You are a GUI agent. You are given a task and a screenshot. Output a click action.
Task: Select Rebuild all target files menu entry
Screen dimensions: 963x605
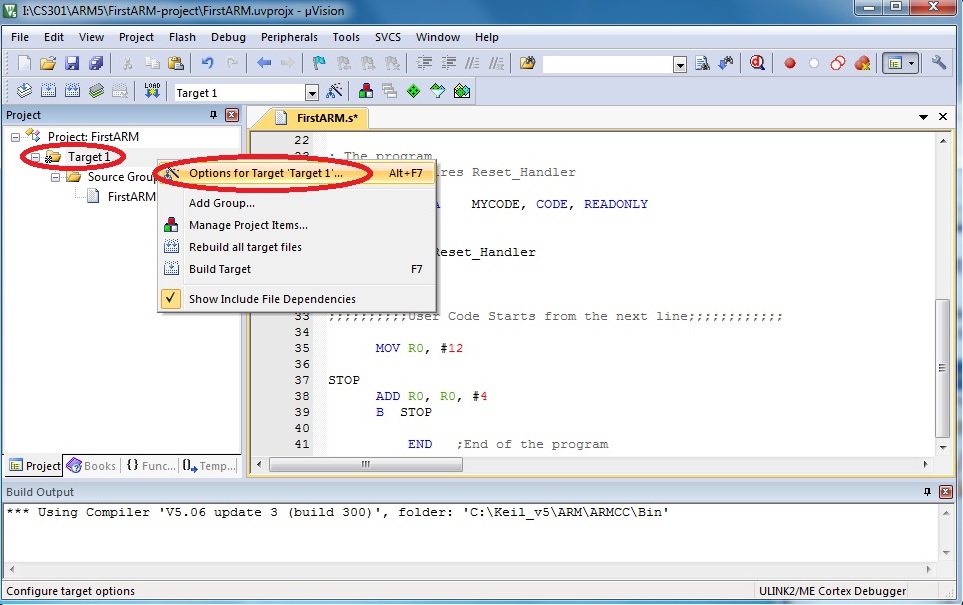(297, 248)
